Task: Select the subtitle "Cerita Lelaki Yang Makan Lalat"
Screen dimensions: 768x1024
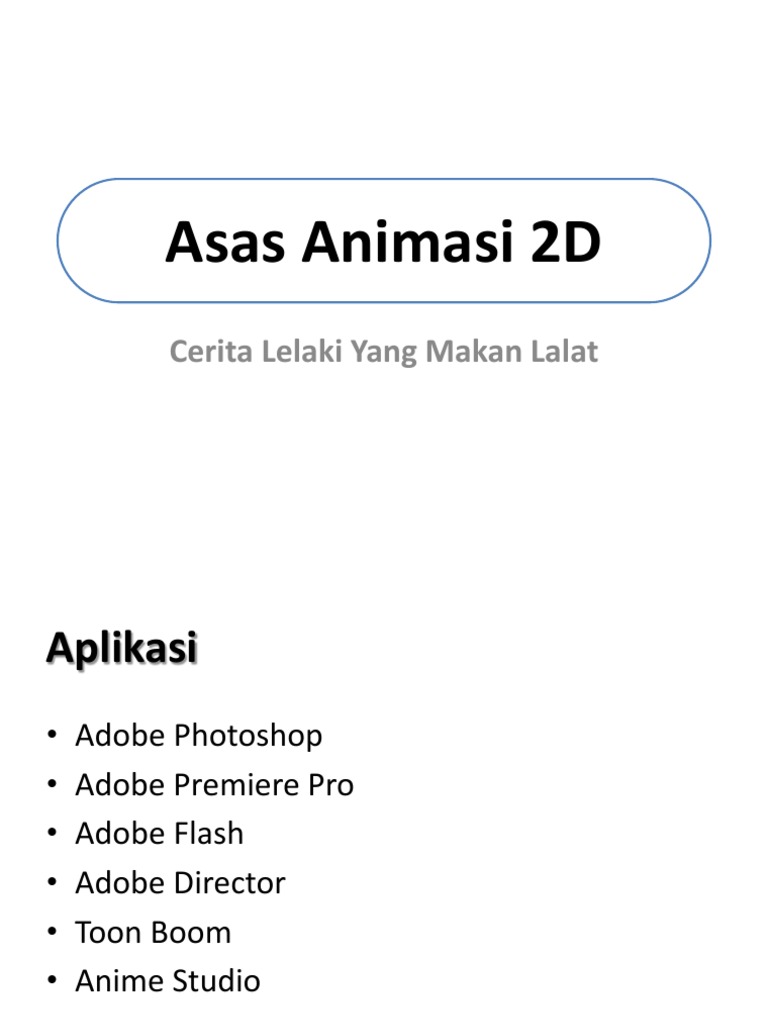Action: click(x=383, y=352)
